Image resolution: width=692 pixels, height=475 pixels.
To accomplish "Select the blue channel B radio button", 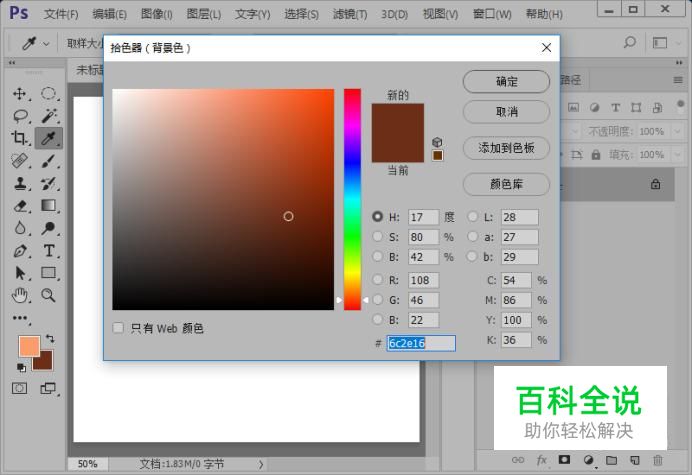I will point(377,319).
